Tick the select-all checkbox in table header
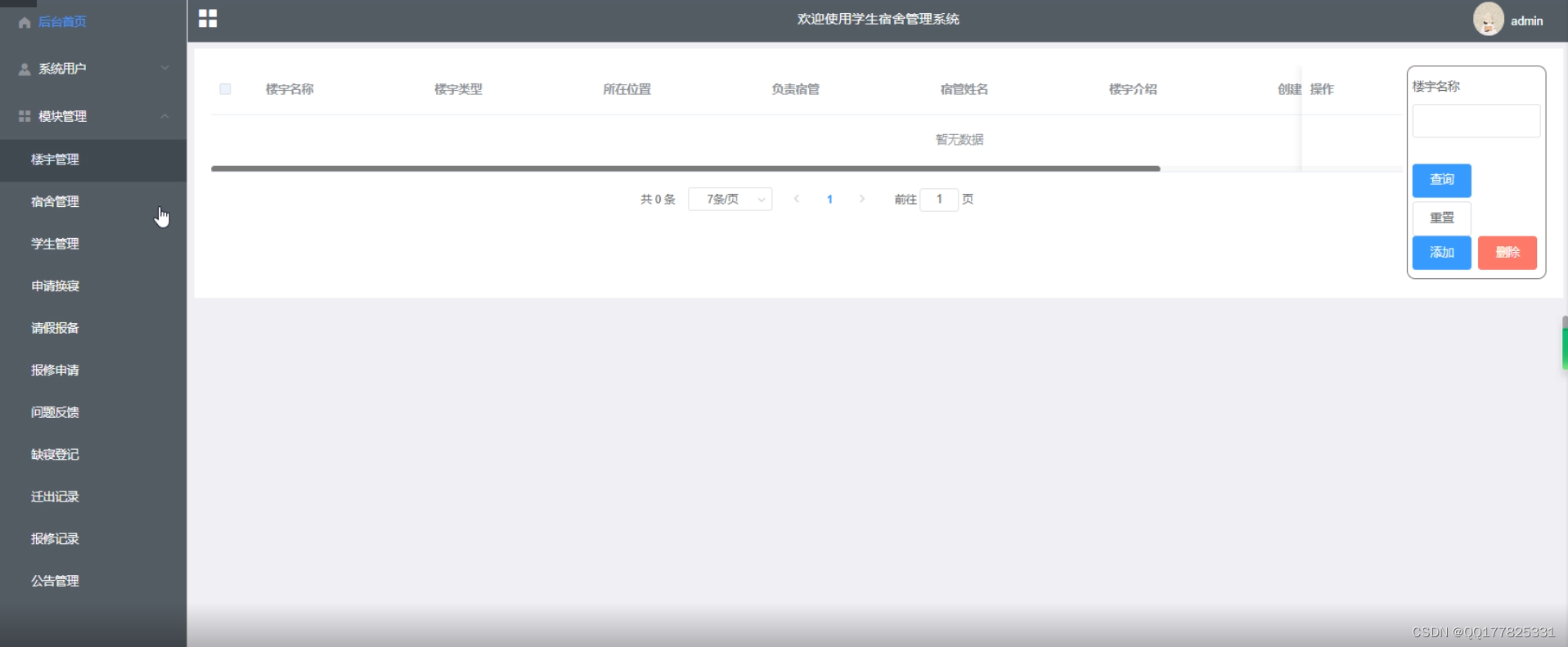1568x647 pixels. [225, 89]
